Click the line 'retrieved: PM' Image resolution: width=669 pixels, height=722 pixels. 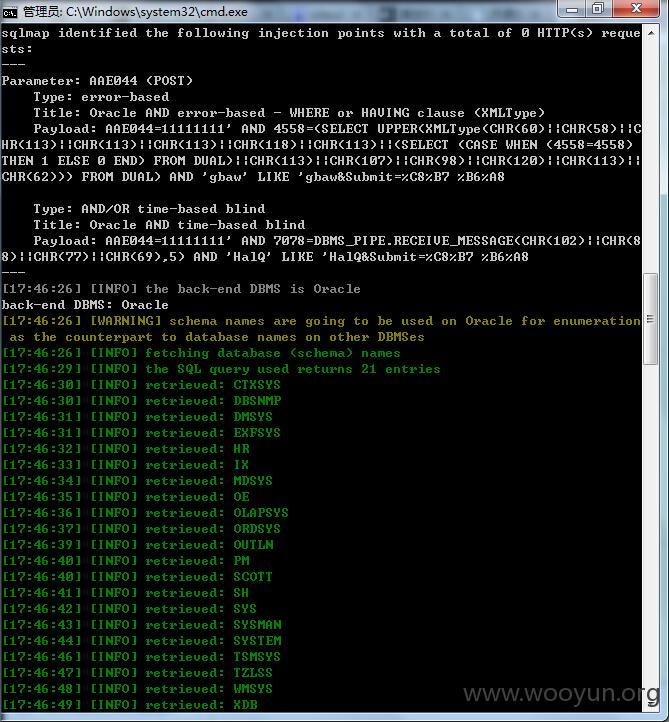pyautogui.click(x=126, y=561)
